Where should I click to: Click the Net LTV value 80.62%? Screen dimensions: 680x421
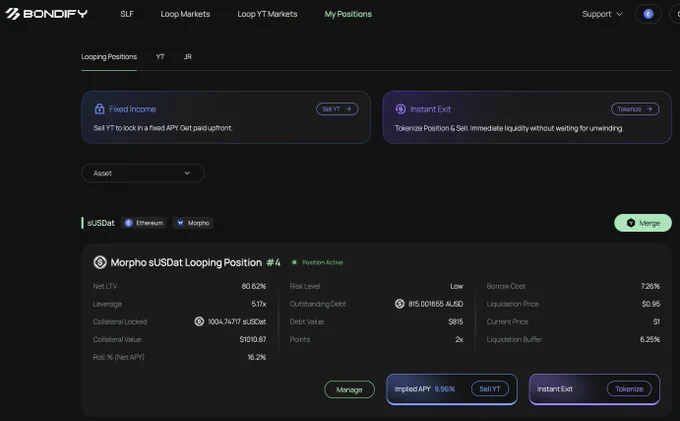point(254,286)
